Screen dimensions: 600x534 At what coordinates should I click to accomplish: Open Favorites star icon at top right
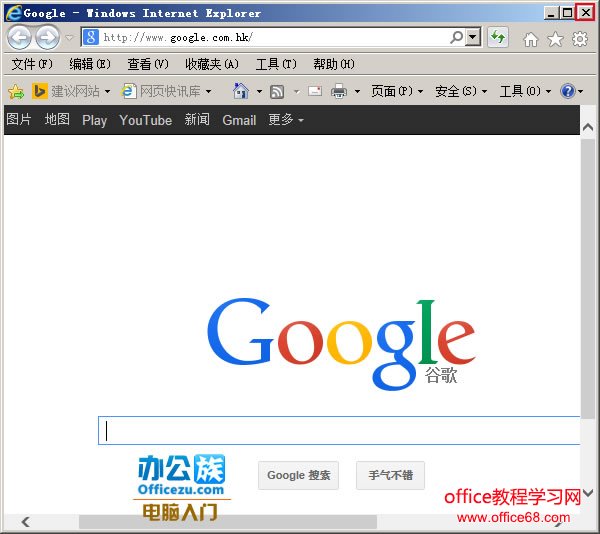pos(555,39)
